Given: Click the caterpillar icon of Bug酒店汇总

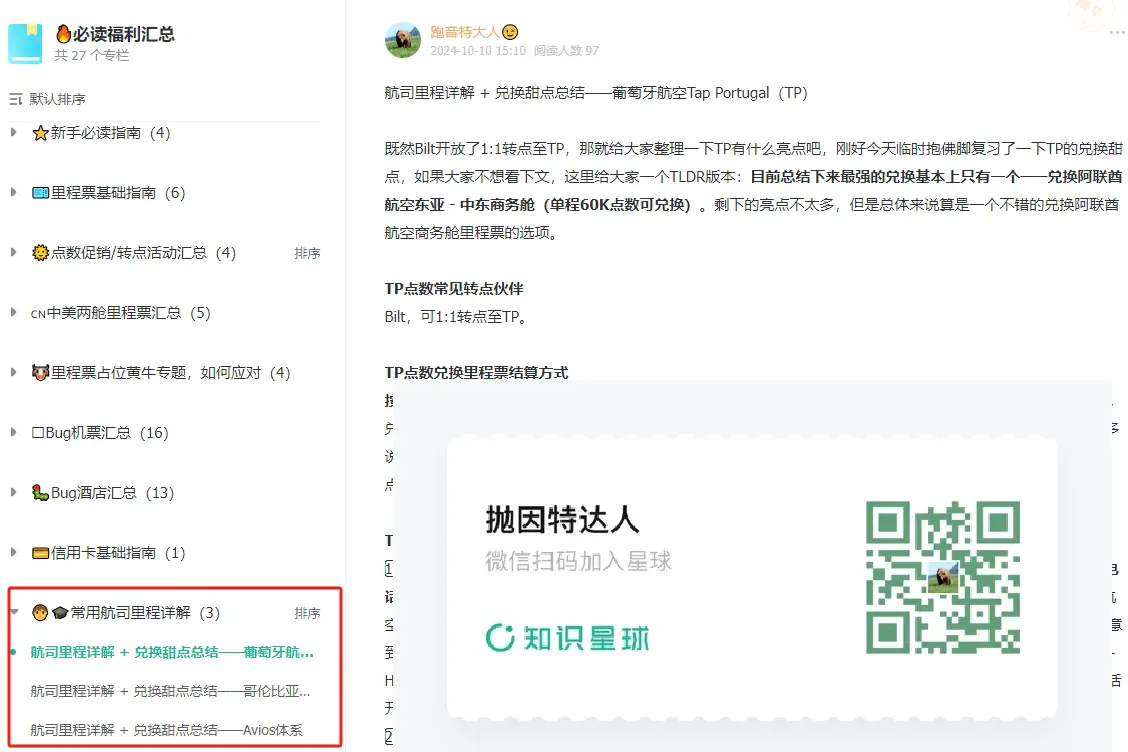Looking at the screenshot, I should (x=40, y=492).
